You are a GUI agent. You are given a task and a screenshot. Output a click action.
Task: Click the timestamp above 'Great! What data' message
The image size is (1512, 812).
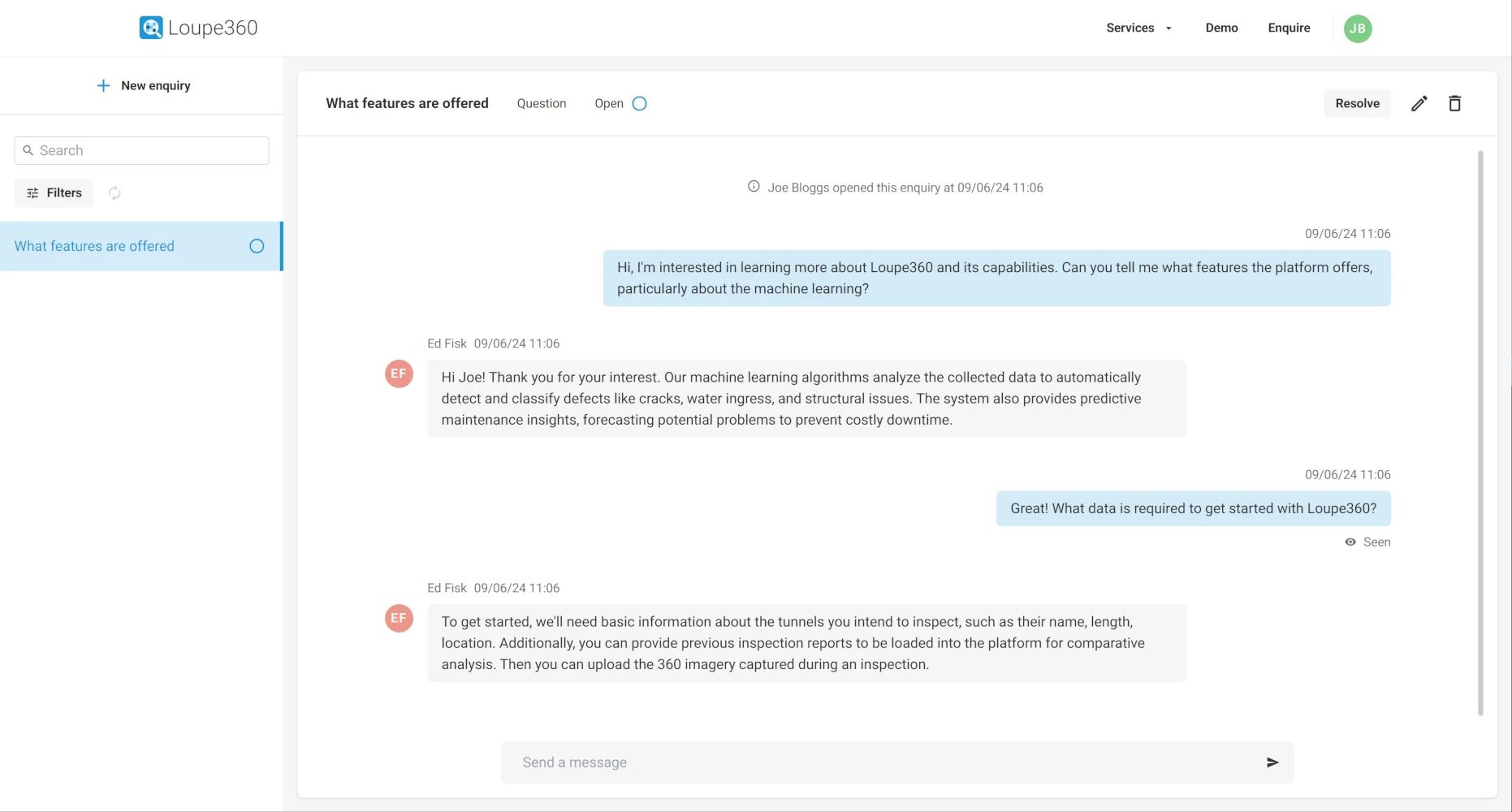click(1347, 475)
